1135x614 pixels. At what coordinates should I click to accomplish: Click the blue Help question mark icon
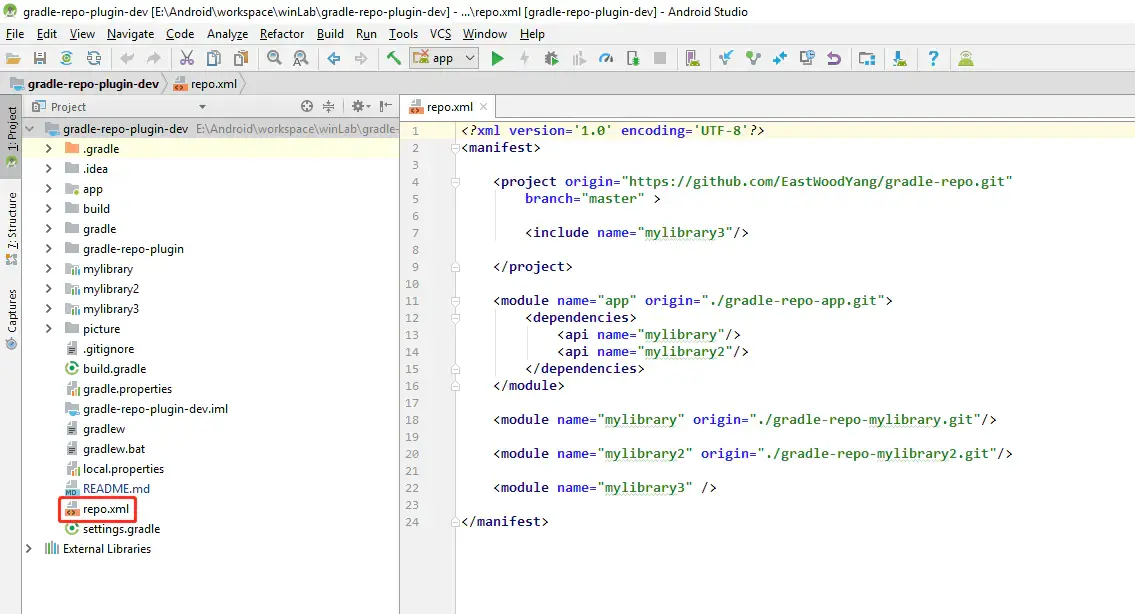tap(933, 59)
